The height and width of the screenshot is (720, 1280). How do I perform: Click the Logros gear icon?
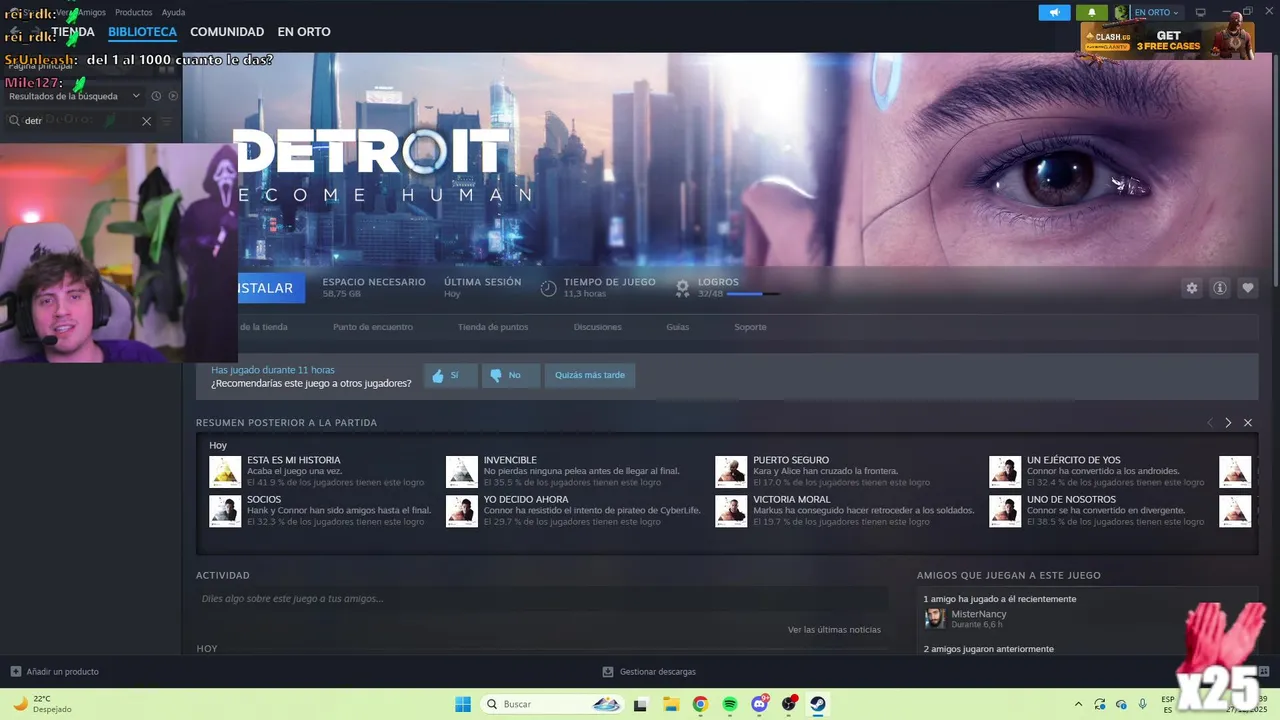click(682, 288)
